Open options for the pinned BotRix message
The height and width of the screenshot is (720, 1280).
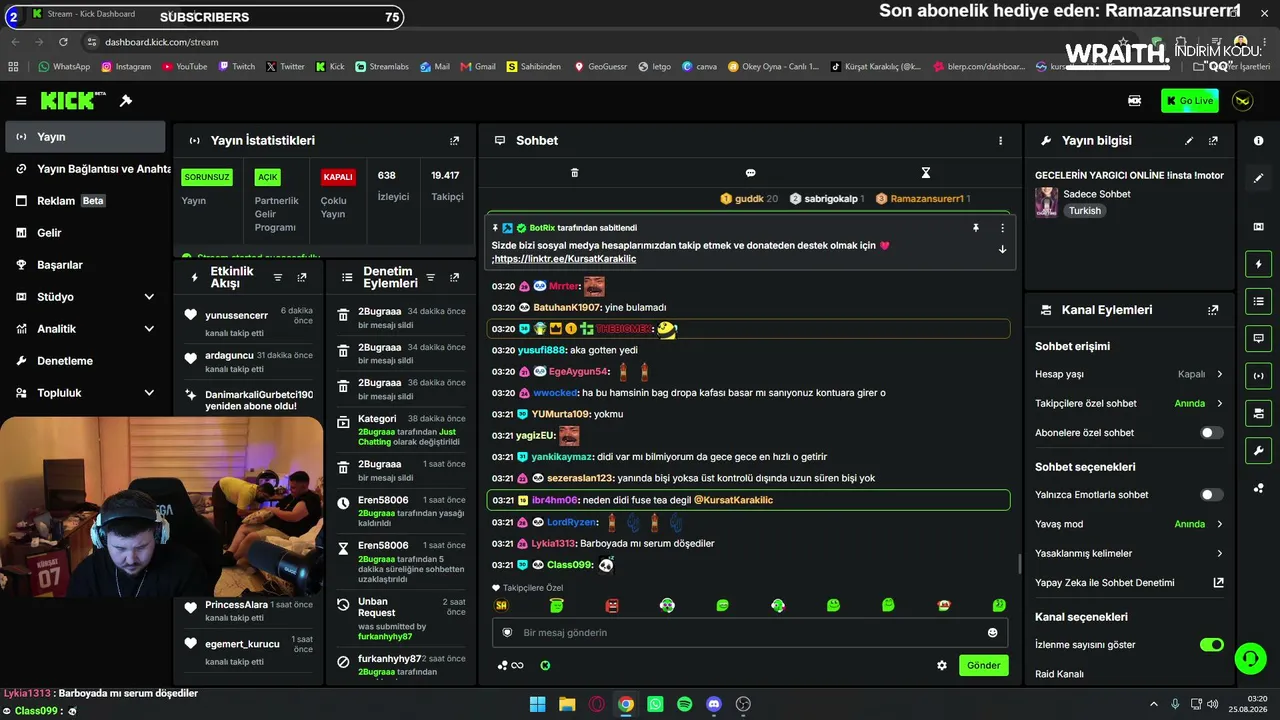[x=1002, y=228]
